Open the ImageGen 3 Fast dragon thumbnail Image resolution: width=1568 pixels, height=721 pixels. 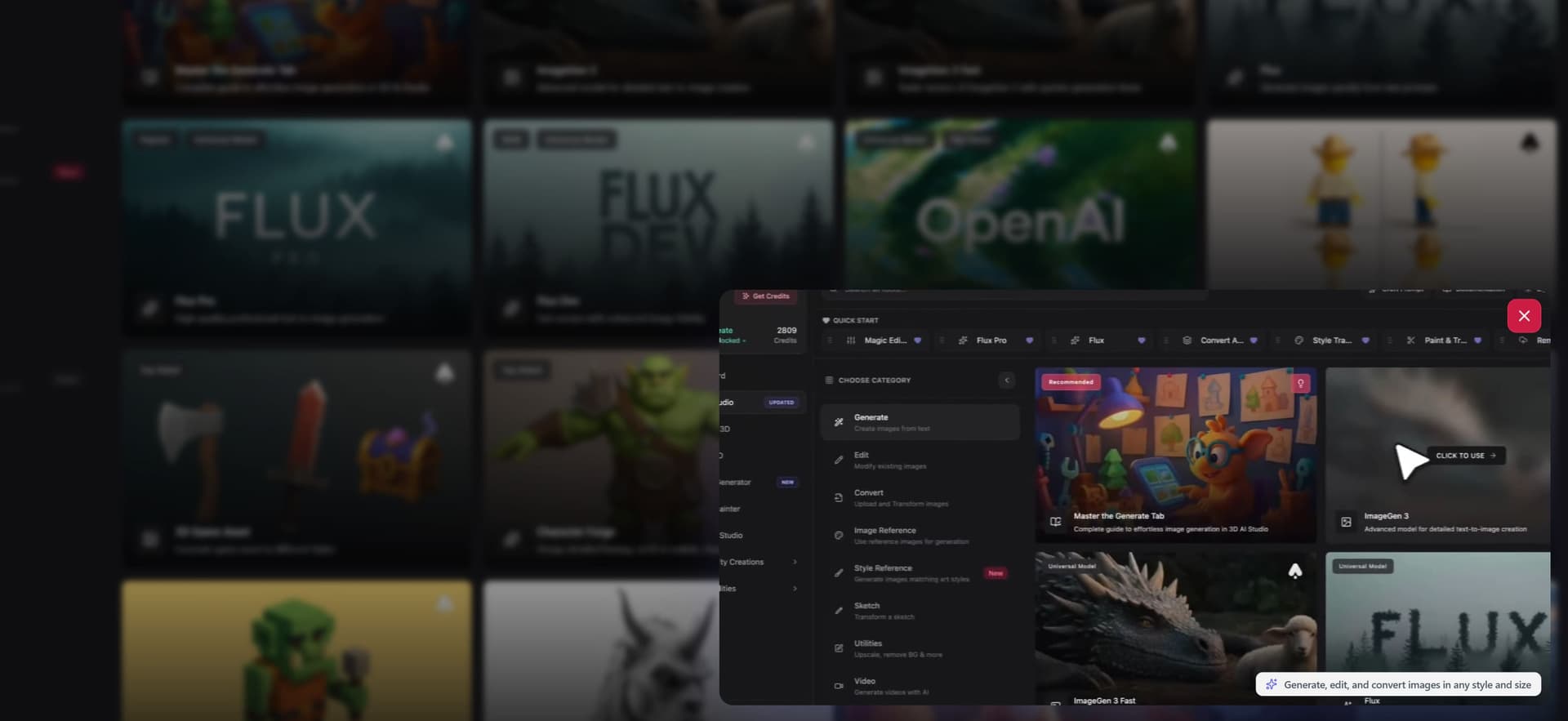coord(1175,627)
